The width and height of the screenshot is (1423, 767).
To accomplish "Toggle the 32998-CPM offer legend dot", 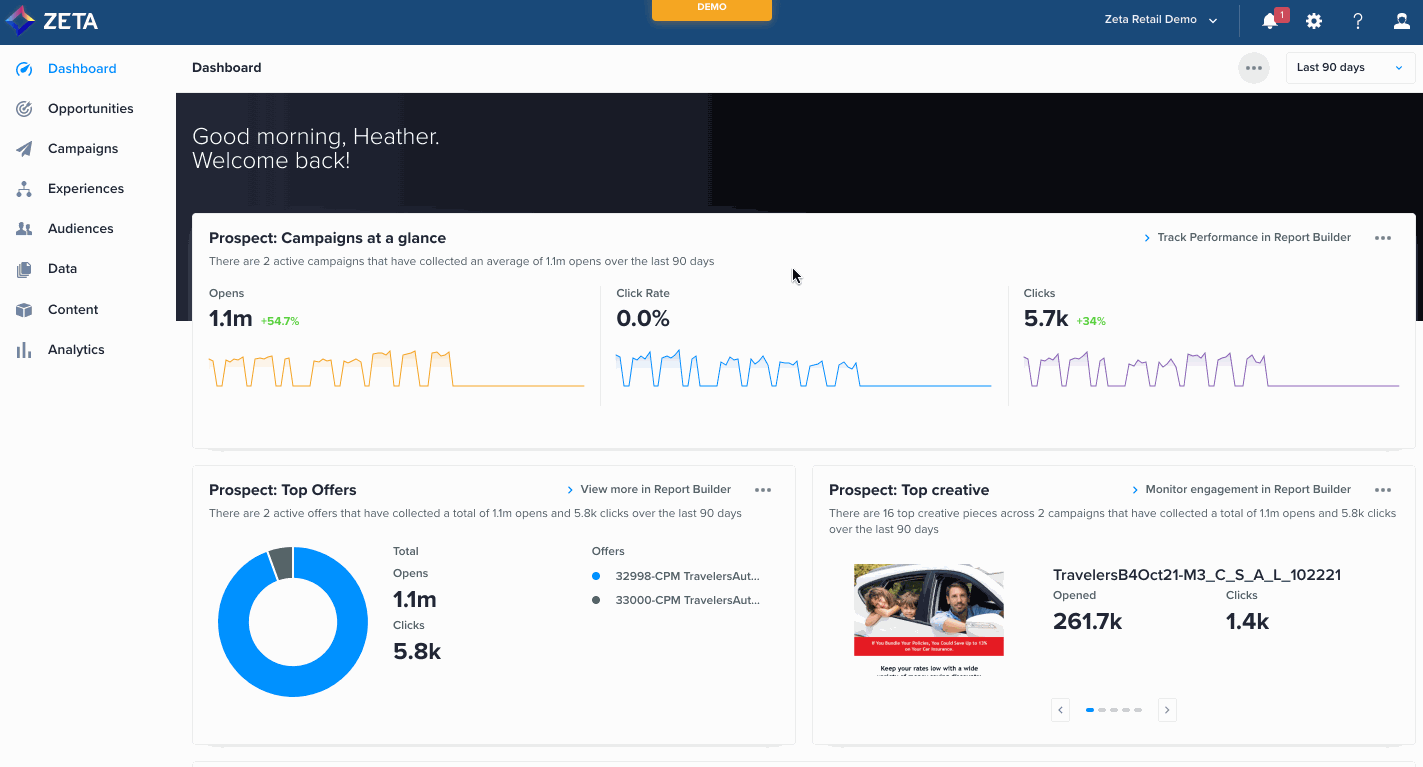I will [x=596, y=576].
